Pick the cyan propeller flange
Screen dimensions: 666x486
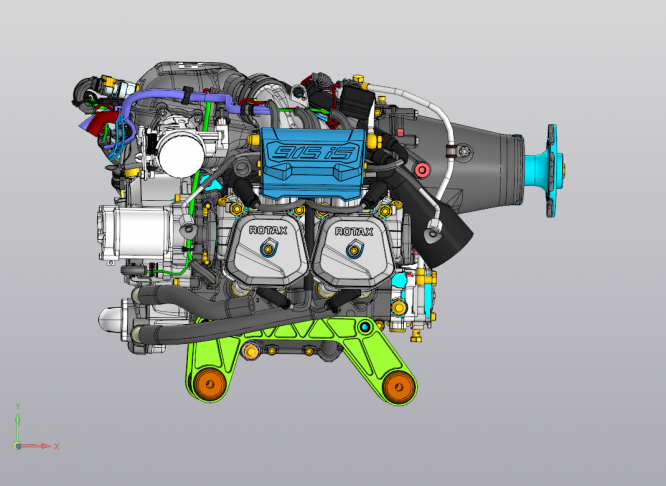pos(546,171)
